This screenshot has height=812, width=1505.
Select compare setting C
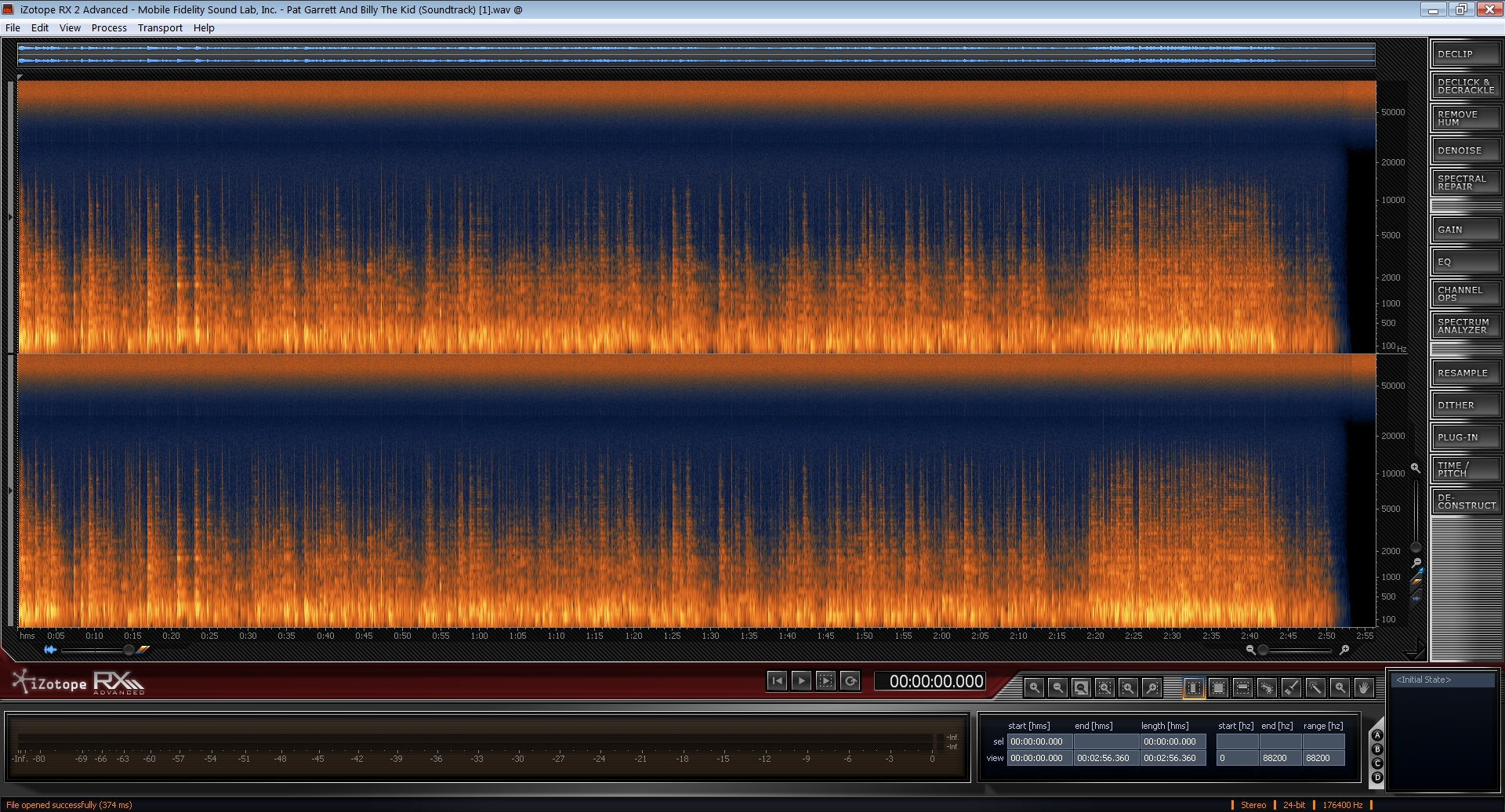point(1377,763)
